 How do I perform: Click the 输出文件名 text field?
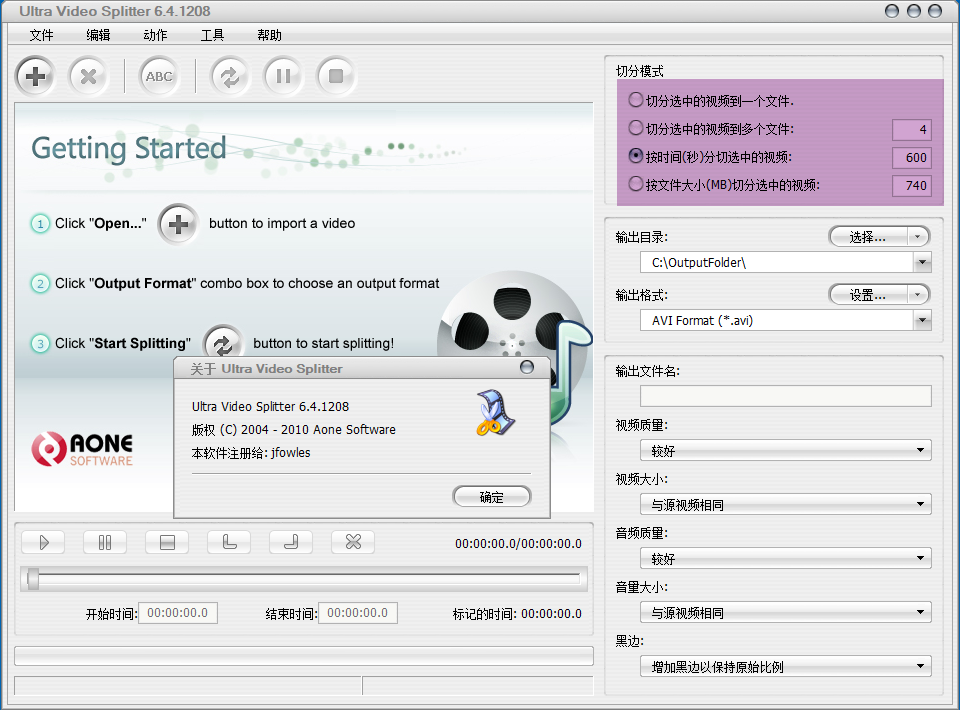786,395
